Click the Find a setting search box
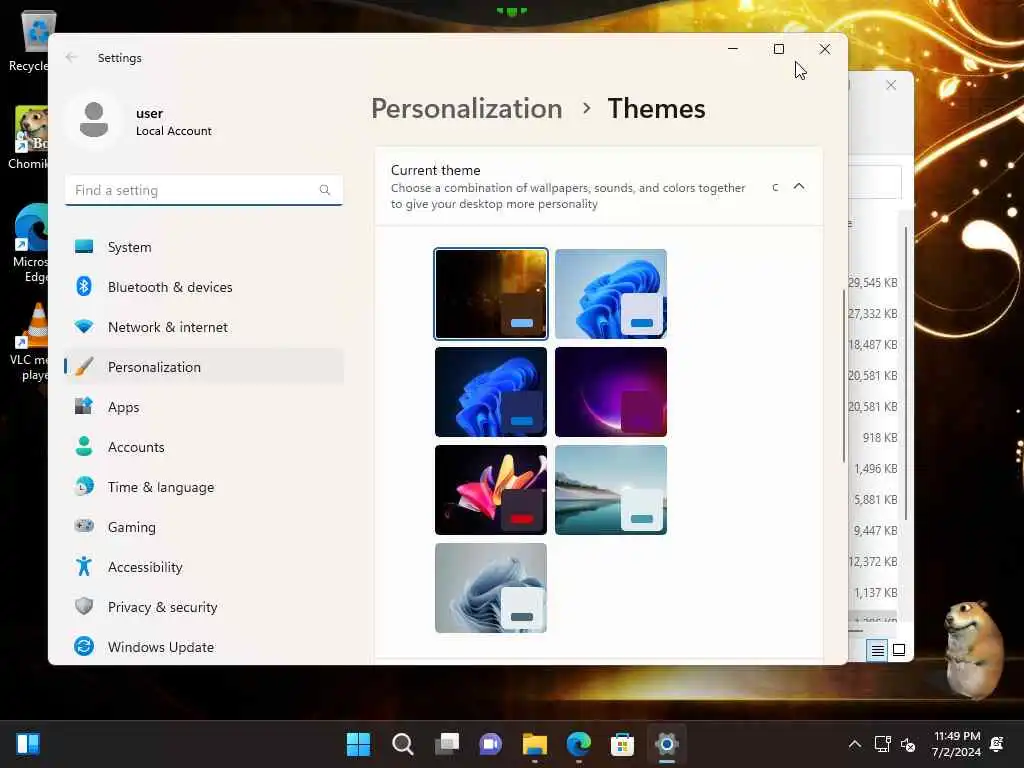Viewport: 1024px width, 768px height. tap(204, 190)
